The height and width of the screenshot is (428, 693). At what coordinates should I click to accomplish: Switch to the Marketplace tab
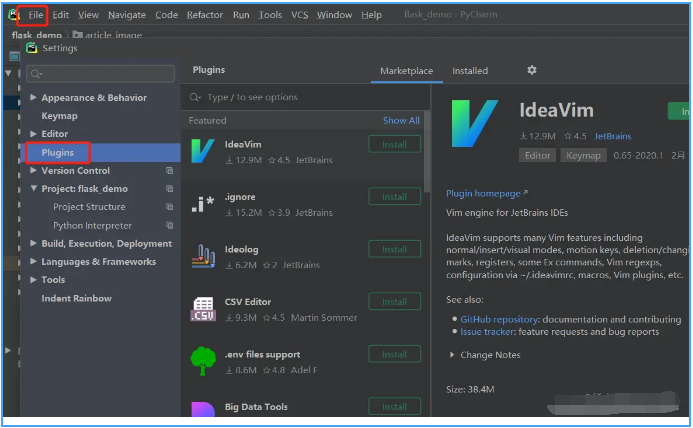point(407,71)
